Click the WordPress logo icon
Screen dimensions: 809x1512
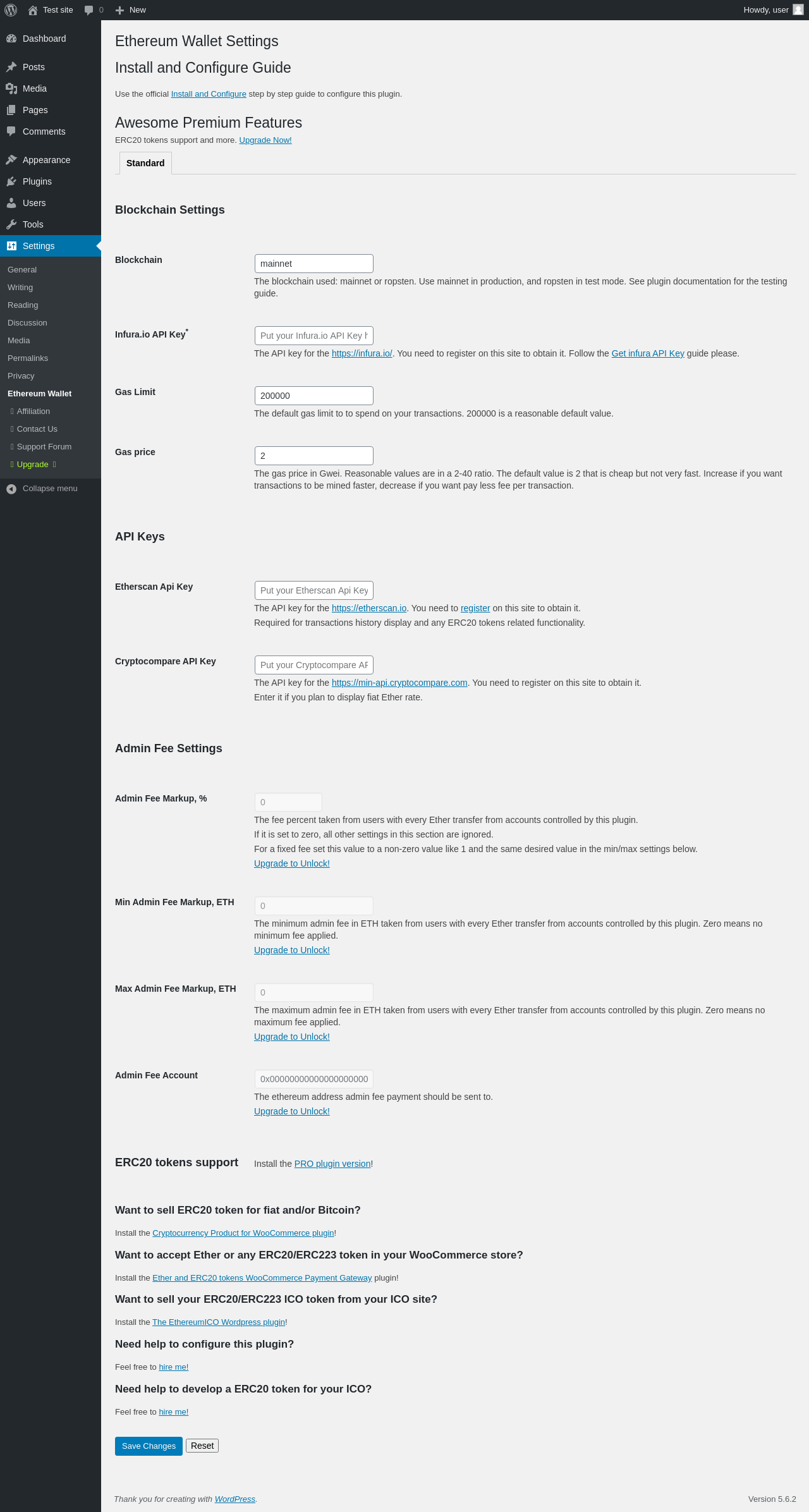point(11,10)
